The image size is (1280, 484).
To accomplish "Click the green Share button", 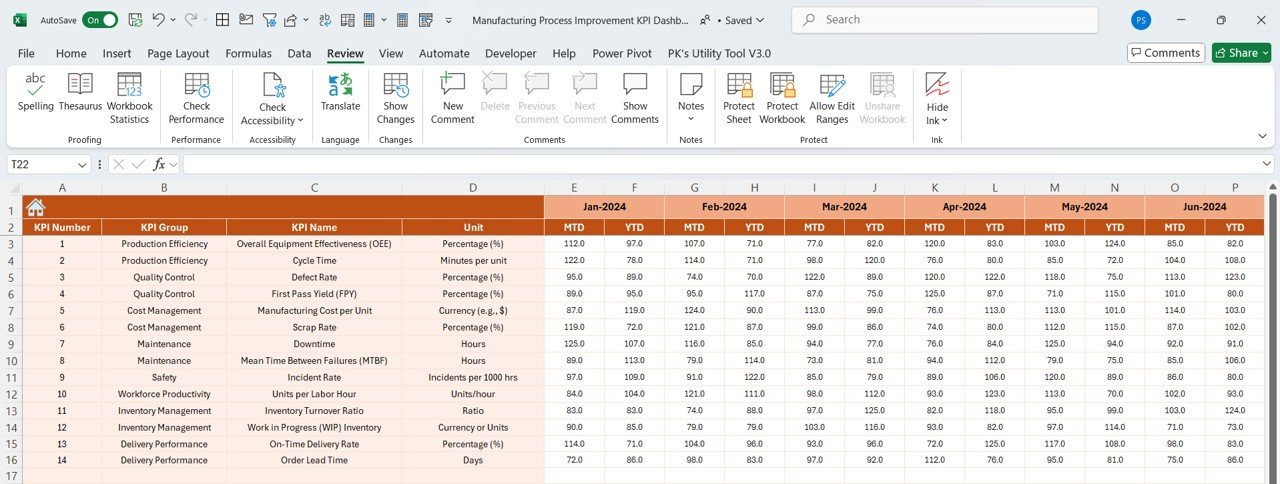I will point(1241,53).
